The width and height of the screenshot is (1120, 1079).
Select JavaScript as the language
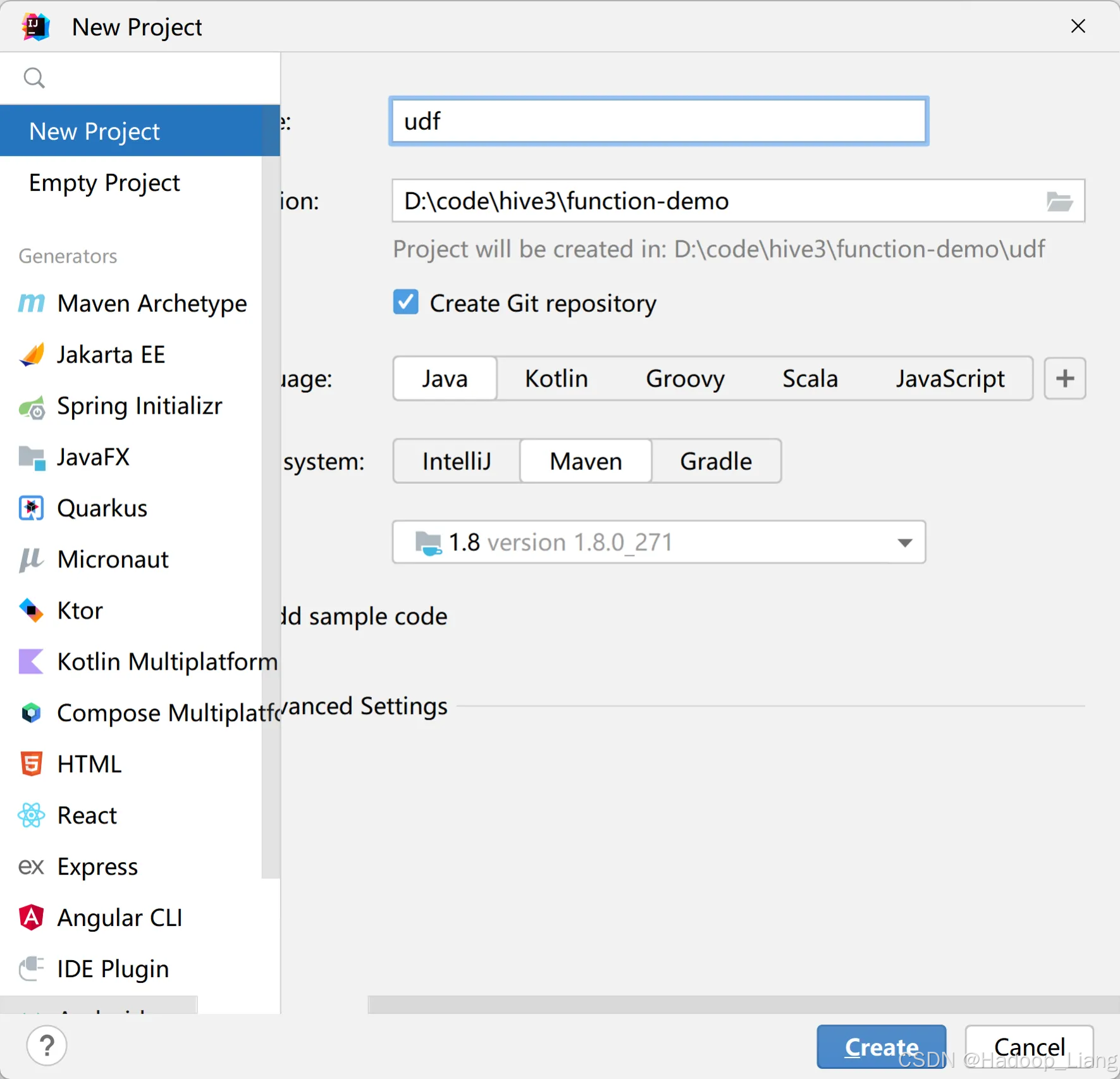[950, 379]
